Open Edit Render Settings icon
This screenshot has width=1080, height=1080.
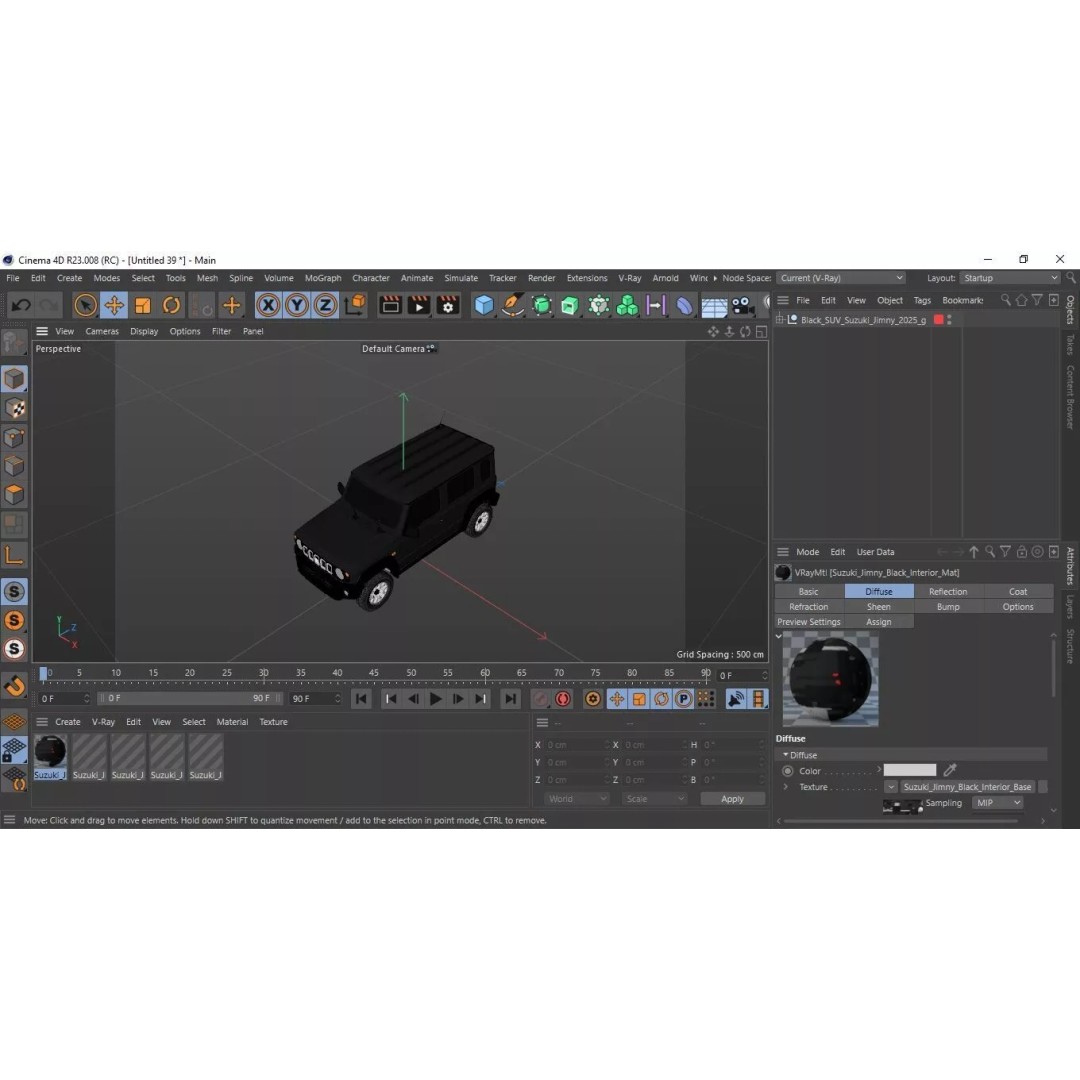(448, 305)
